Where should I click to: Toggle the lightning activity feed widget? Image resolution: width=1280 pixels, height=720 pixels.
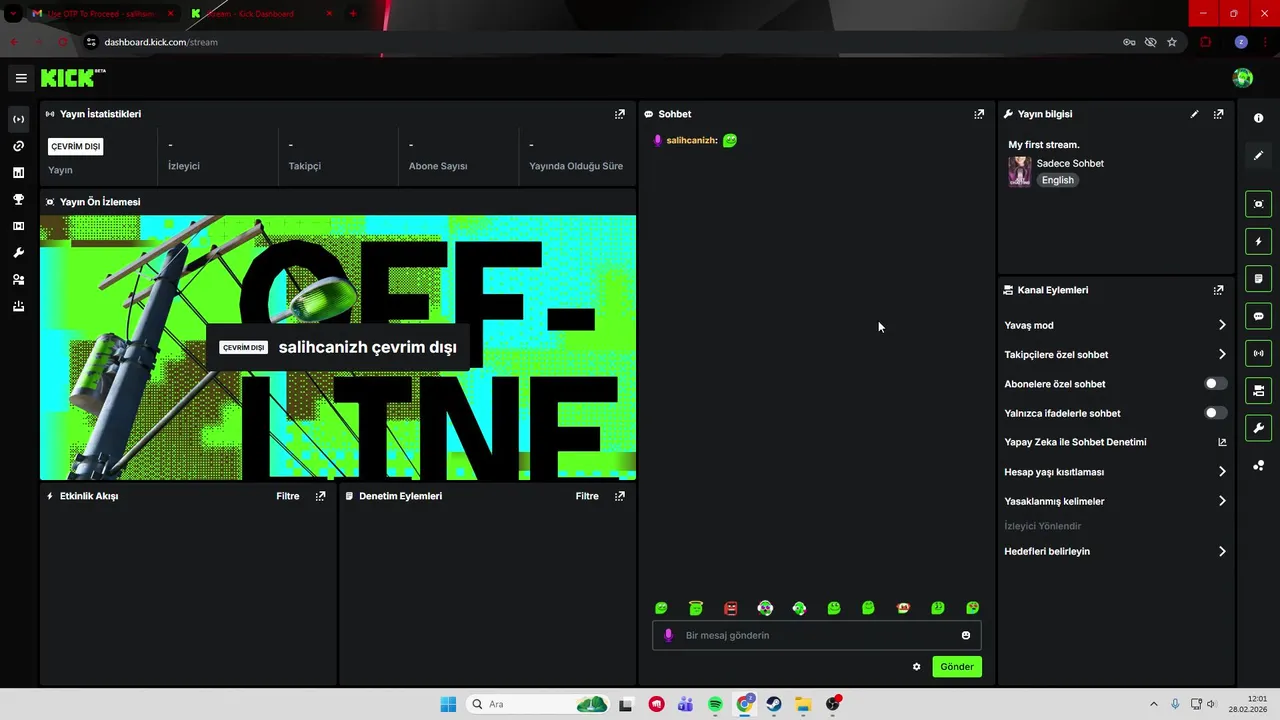[1258, 241]
